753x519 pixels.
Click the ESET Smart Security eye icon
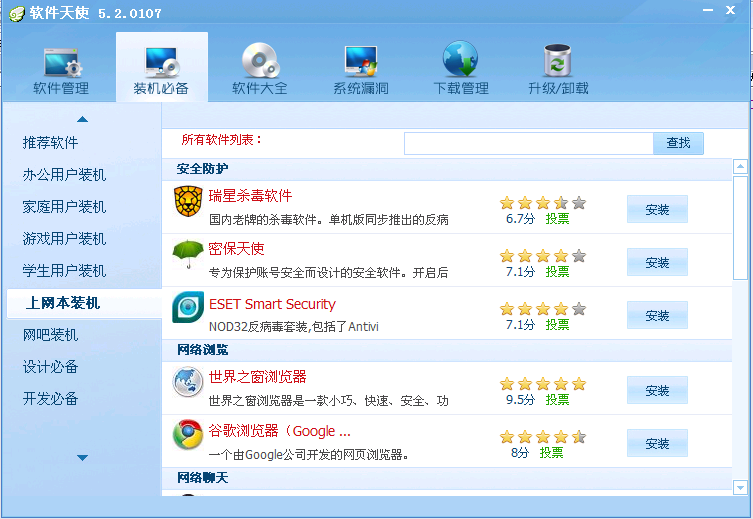click(188, 307)
